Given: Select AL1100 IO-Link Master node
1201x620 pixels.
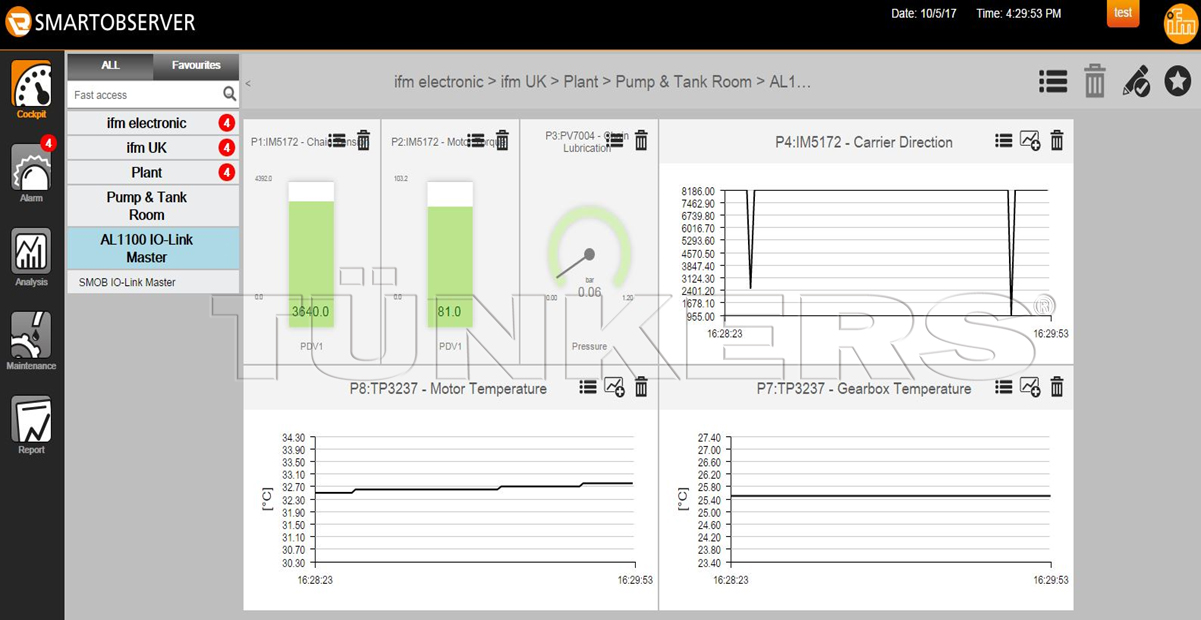Looking at the screenshot, I should pyautogui.click(x=153, y=248).
